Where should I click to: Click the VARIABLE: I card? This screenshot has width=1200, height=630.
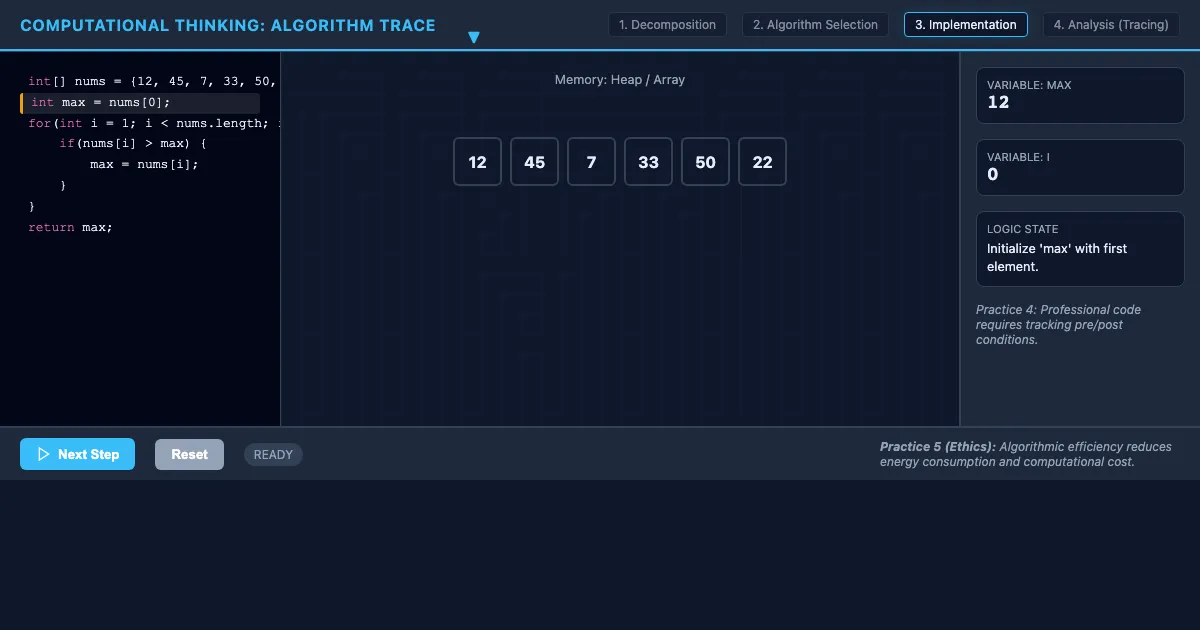[1080, 167]
